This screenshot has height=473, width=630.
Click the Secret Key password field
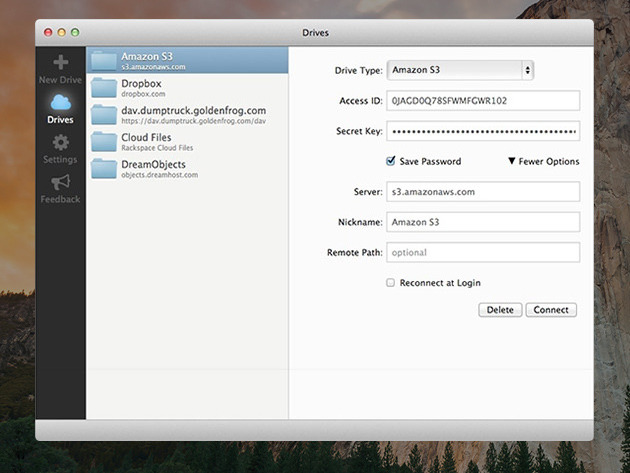tap(483, 131)
